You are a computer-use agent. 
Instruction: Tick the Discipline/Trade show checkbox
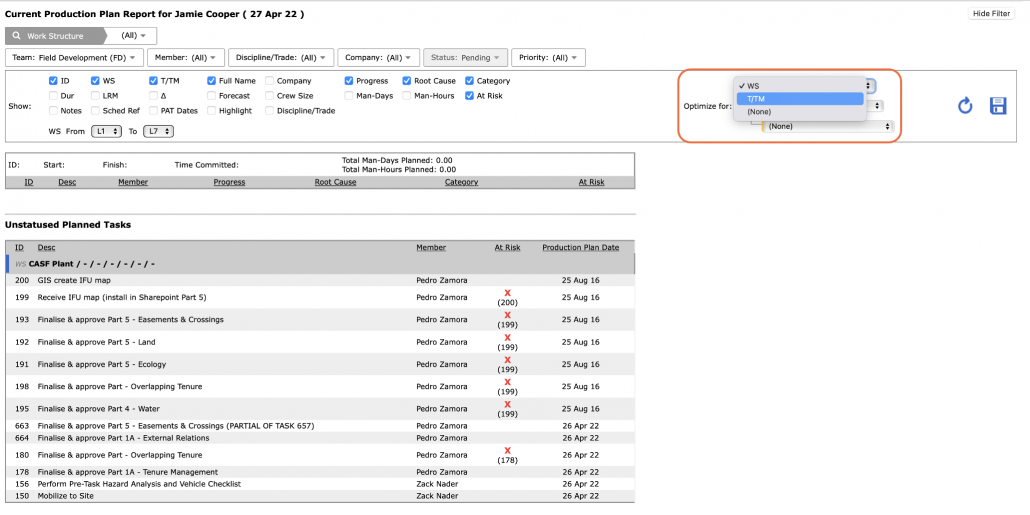point(270,110)
